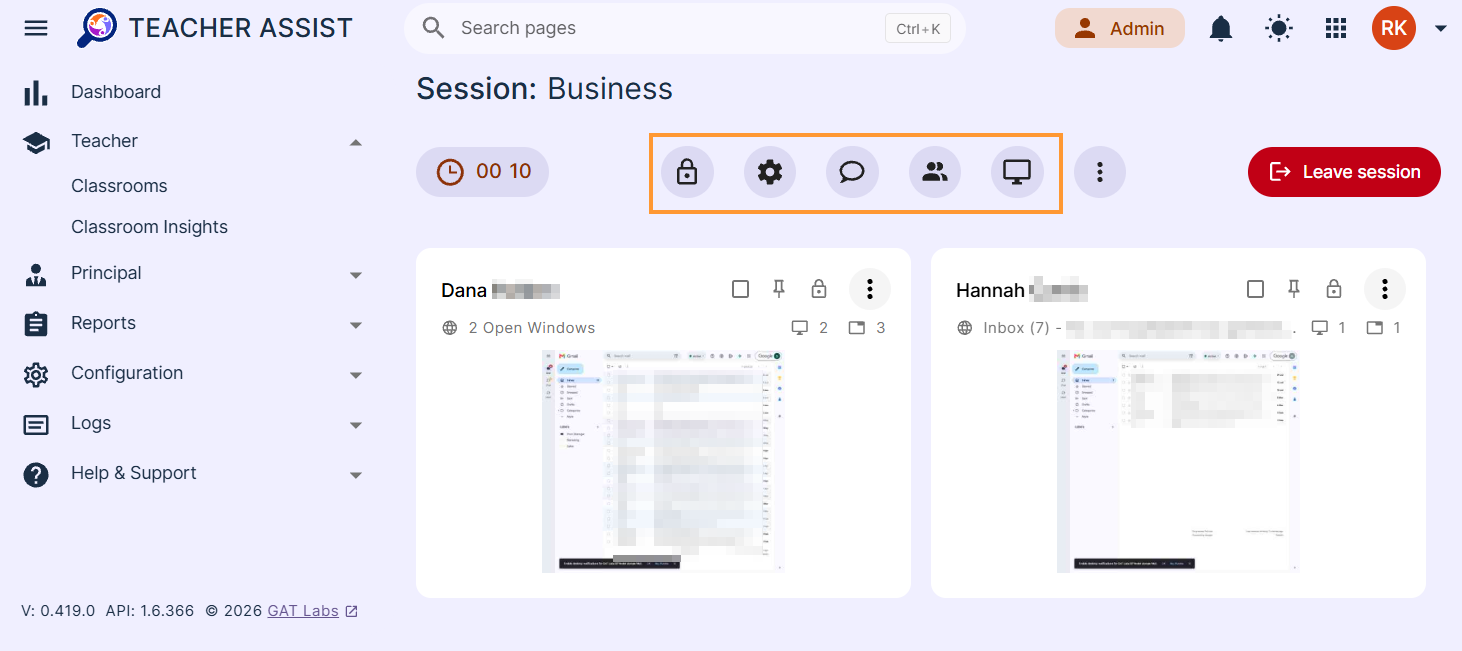
Task: Open the RK account dropdown arrow
Action: 1441,28
